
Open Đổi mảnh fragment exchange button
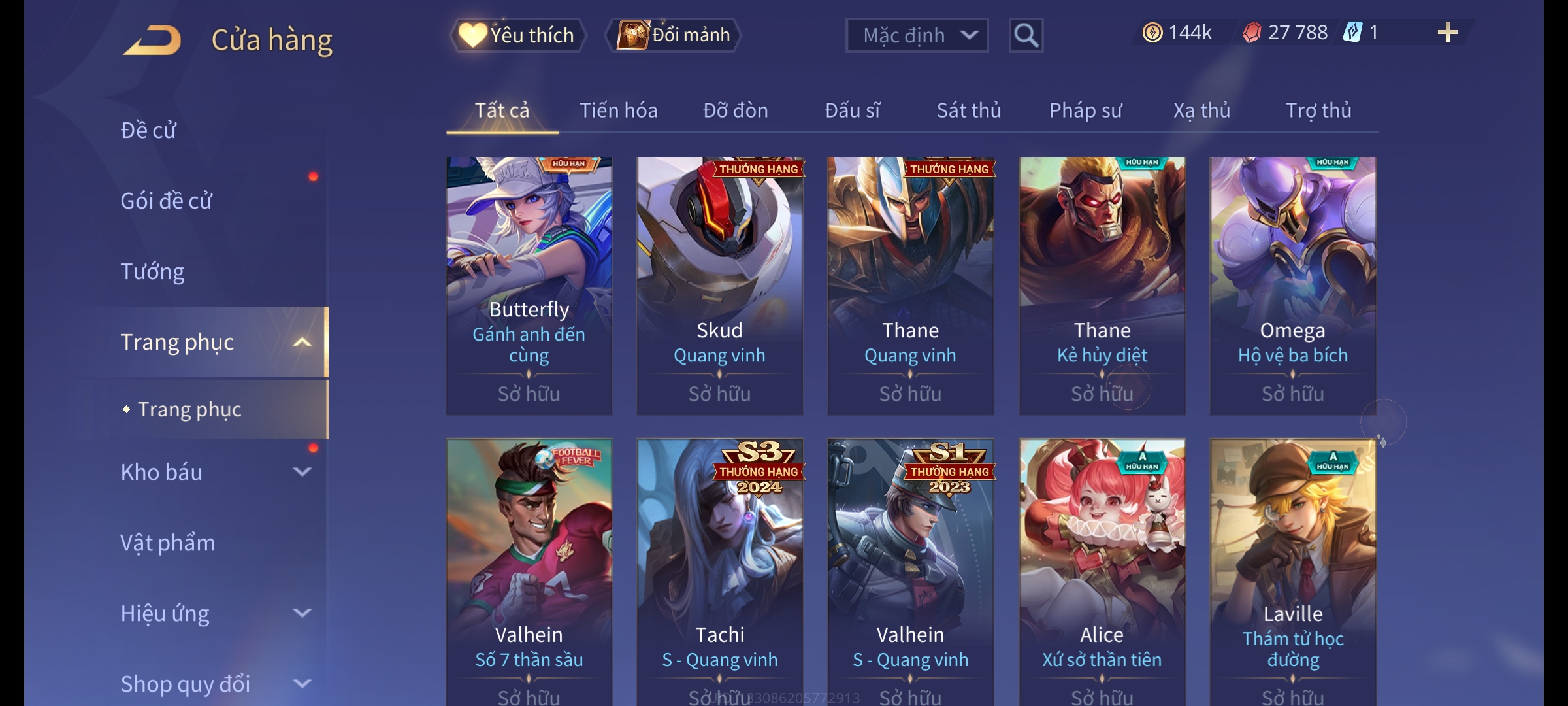(674, 35)
